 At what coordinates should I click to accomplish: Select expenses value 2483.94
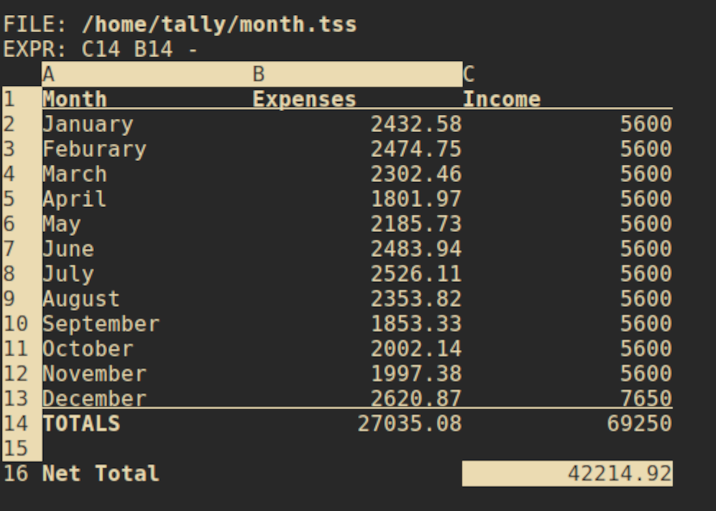[x=416, y=249]
